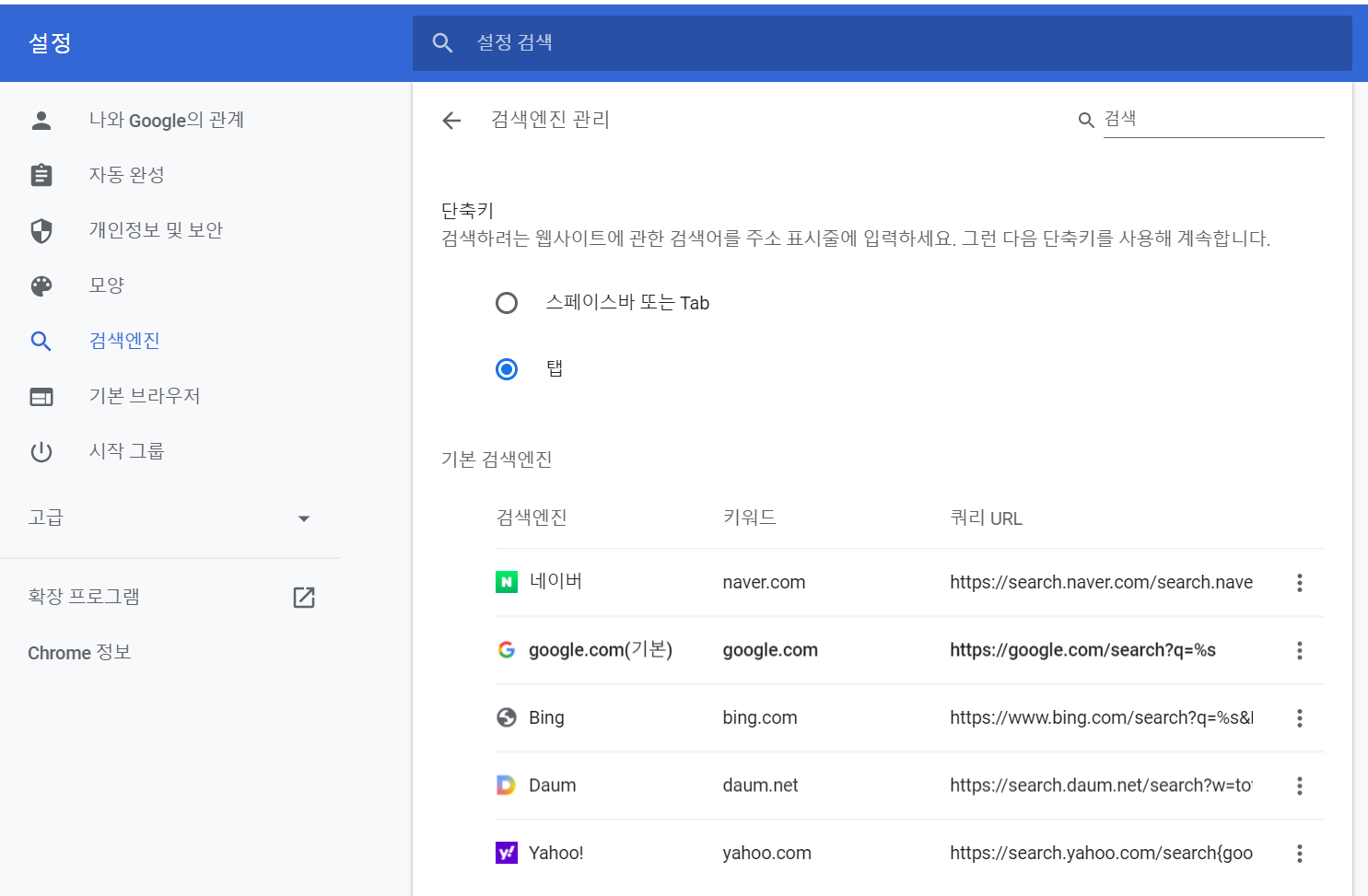Click the purple Yahoo! favicon

click(507, 853)
